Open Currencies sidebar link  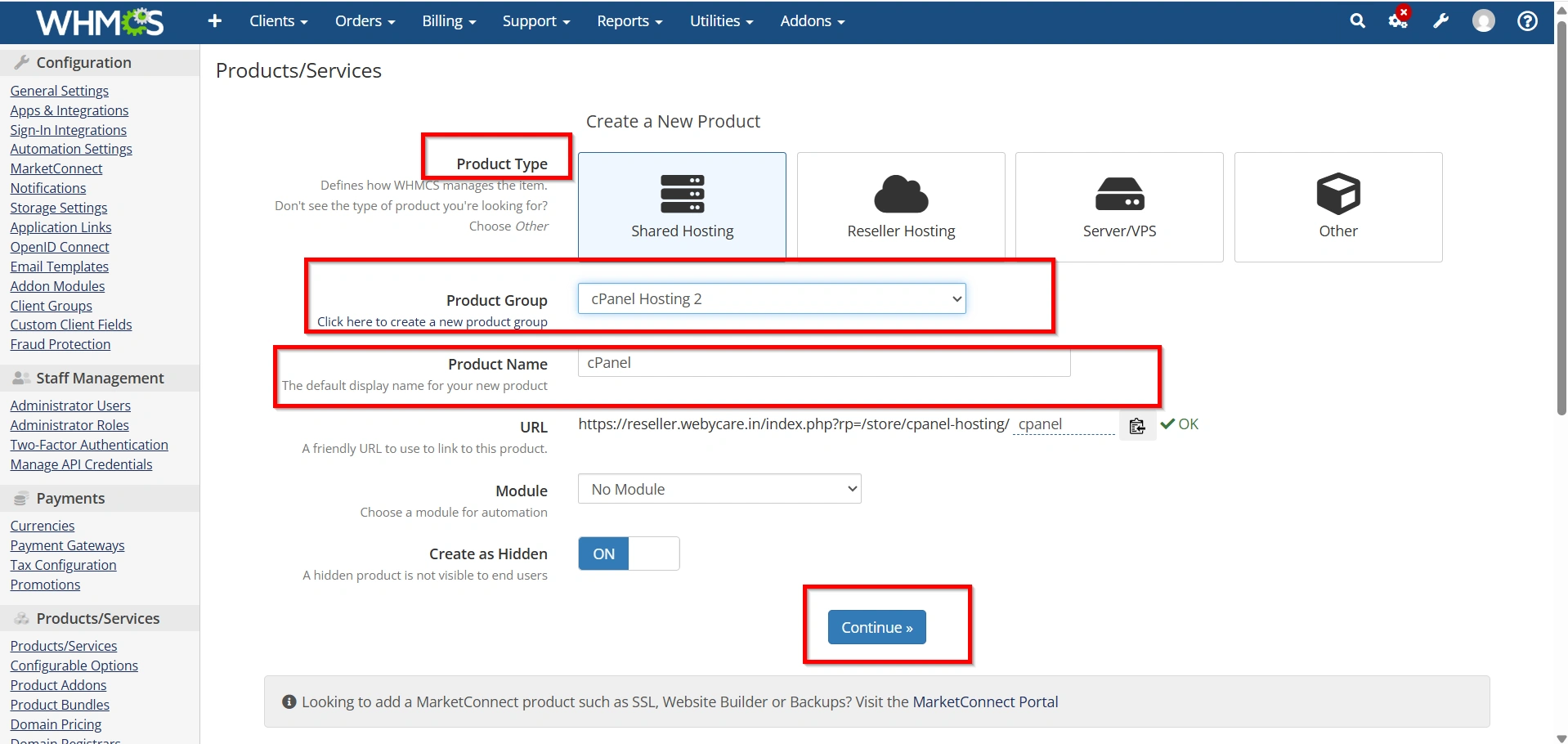[x=42, y=526]
